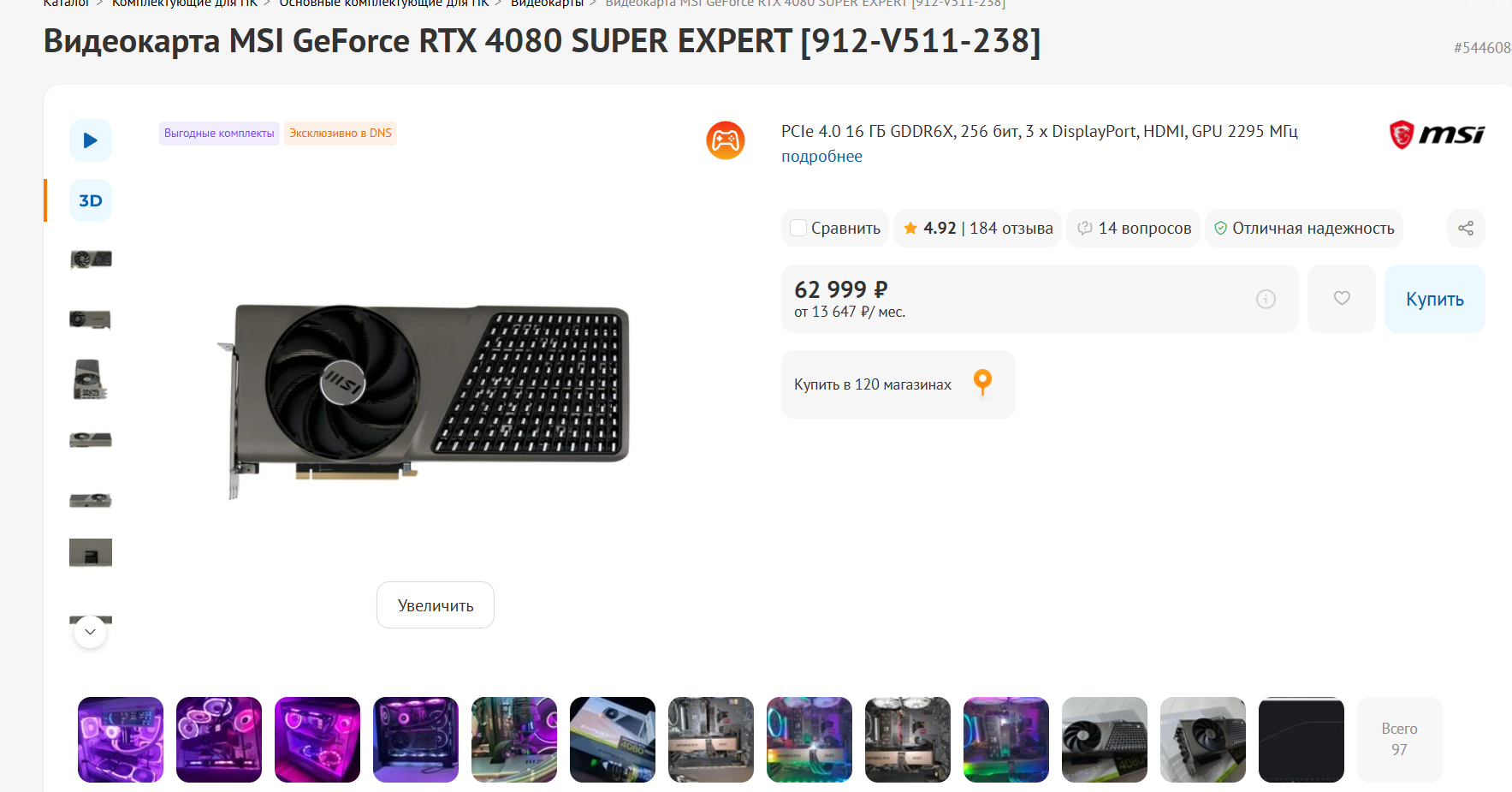
Task: Open the подробнее specifications link
Action: [x=821, y=157]
